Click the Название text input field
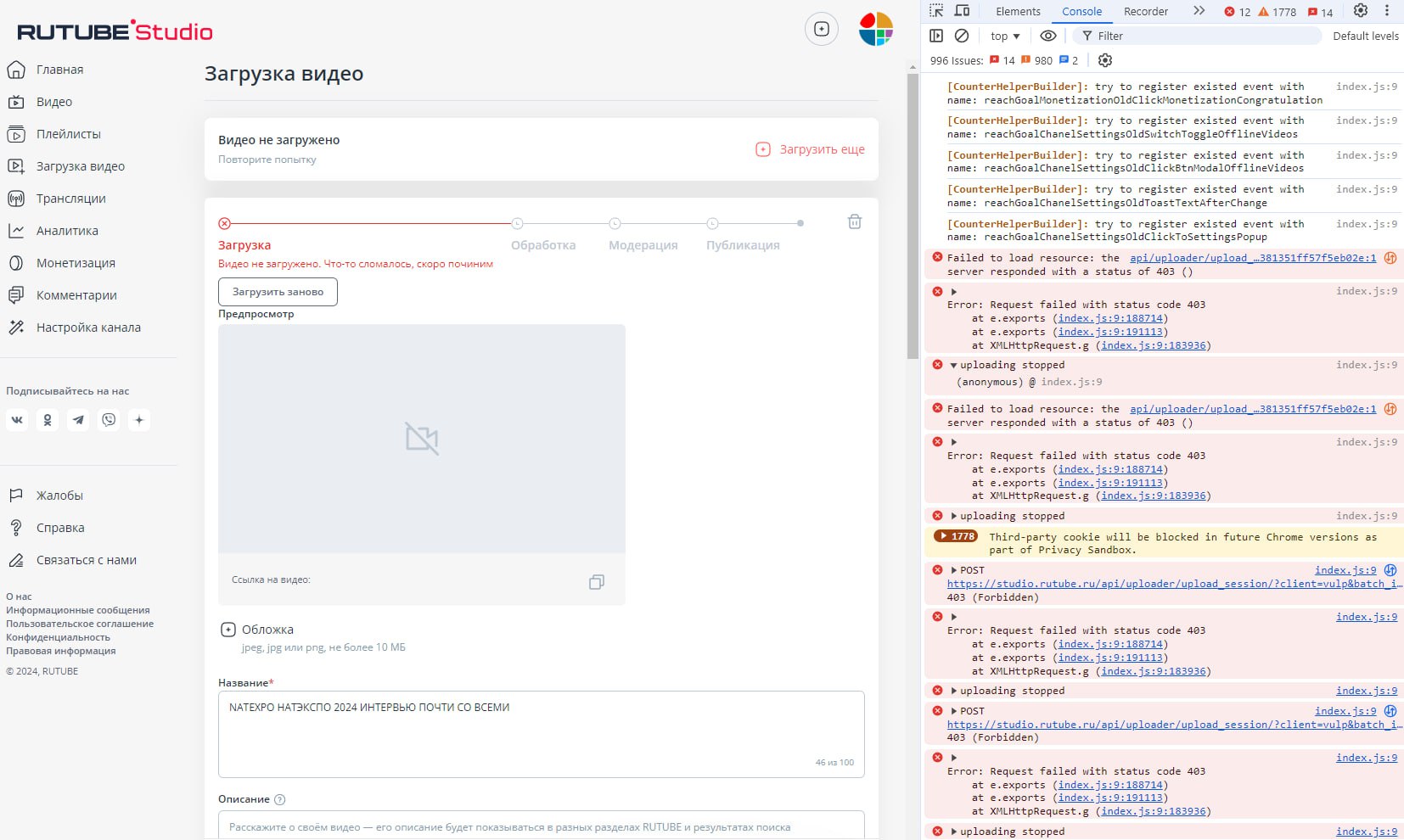 coord(541,733)
